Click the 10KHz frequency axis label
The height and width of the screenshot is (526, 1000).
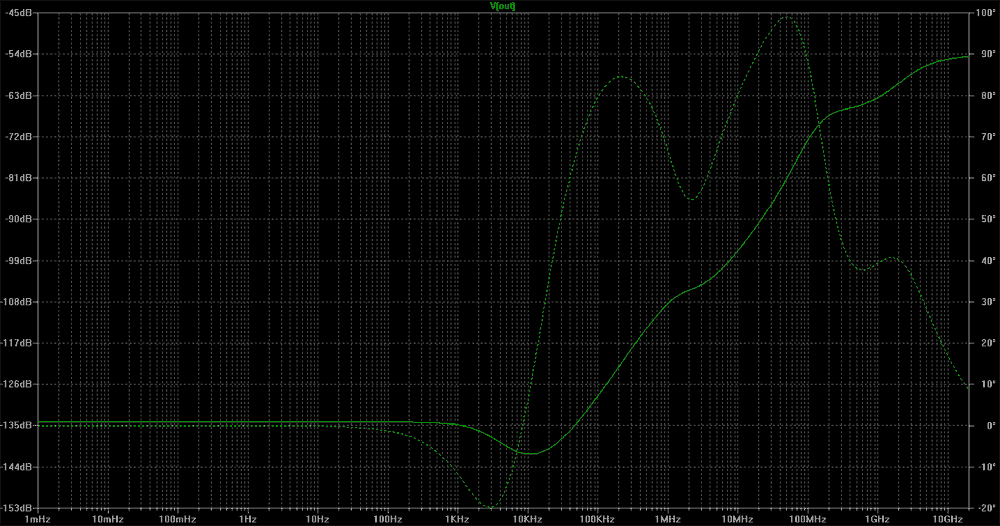(527, 520)
